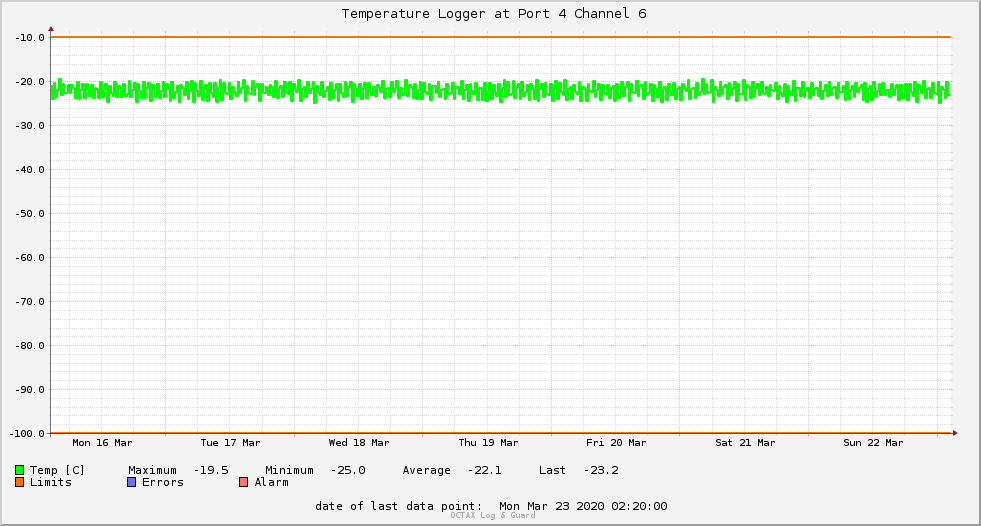Click the 'Sun 22 Mar' x-axis label
The height and width of the screenshot is (526, 981).
point(873,443)
